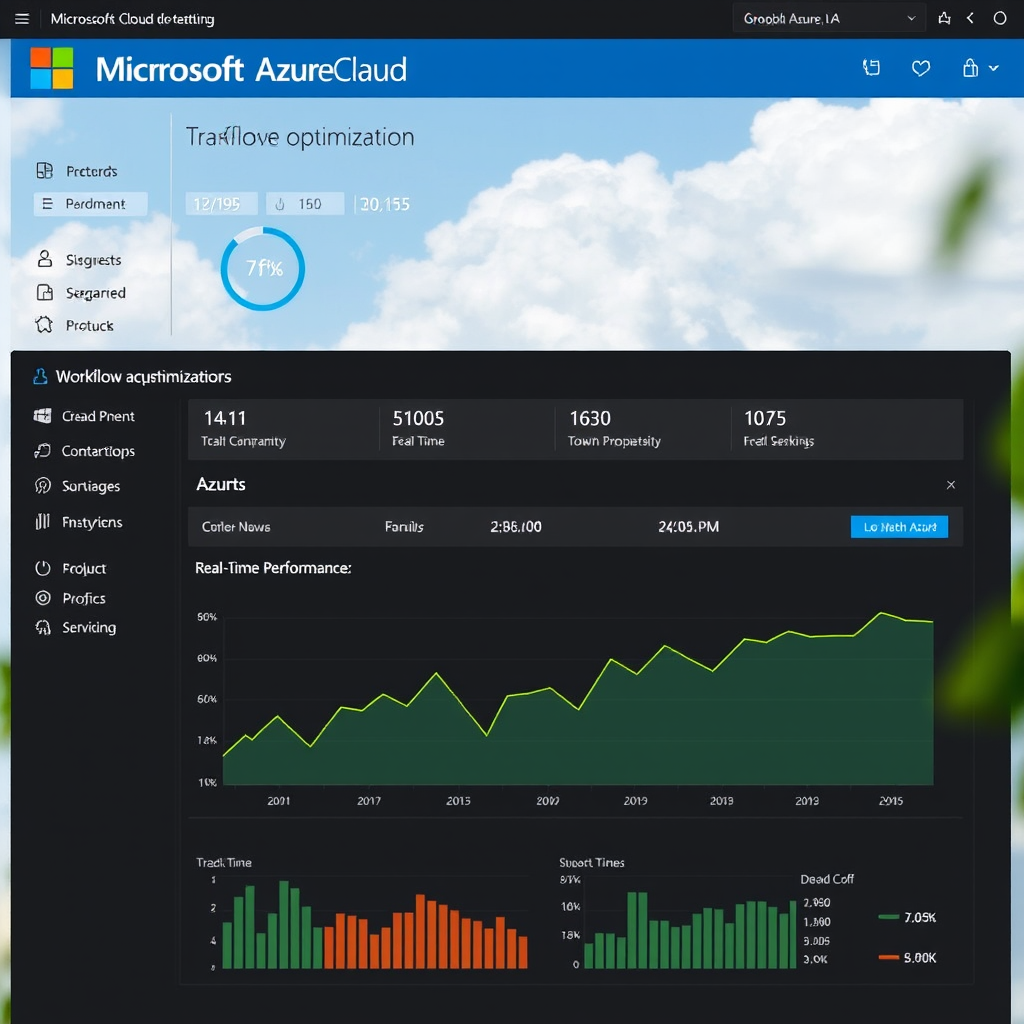The image size is (1024, 1024).
Task: Click the 20,155 value
Action: tap(385, 204)
